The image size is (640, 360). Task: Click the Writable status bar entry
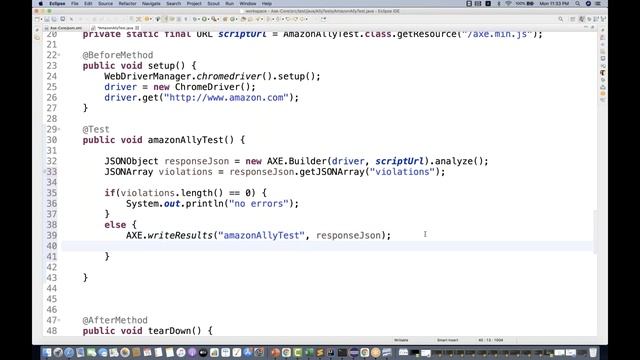tap(401, 340)
